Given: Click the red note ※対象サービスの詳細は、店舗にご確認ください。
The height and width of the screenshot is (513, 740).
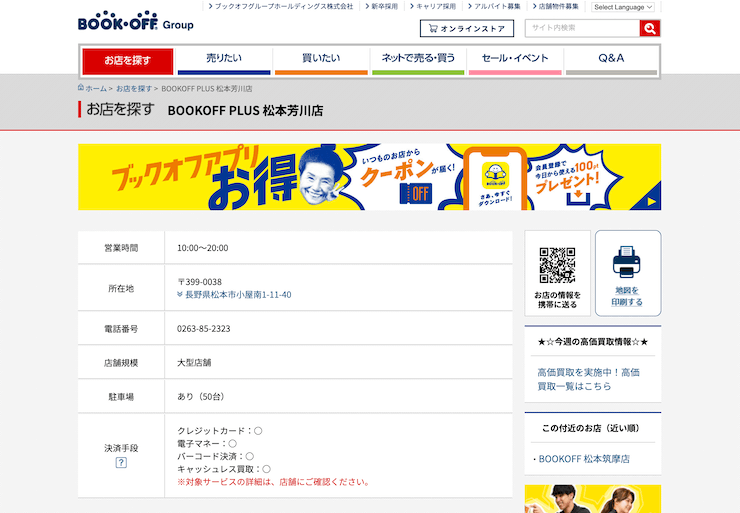Looking at the screenshot, I should click(x=274, y=482).
